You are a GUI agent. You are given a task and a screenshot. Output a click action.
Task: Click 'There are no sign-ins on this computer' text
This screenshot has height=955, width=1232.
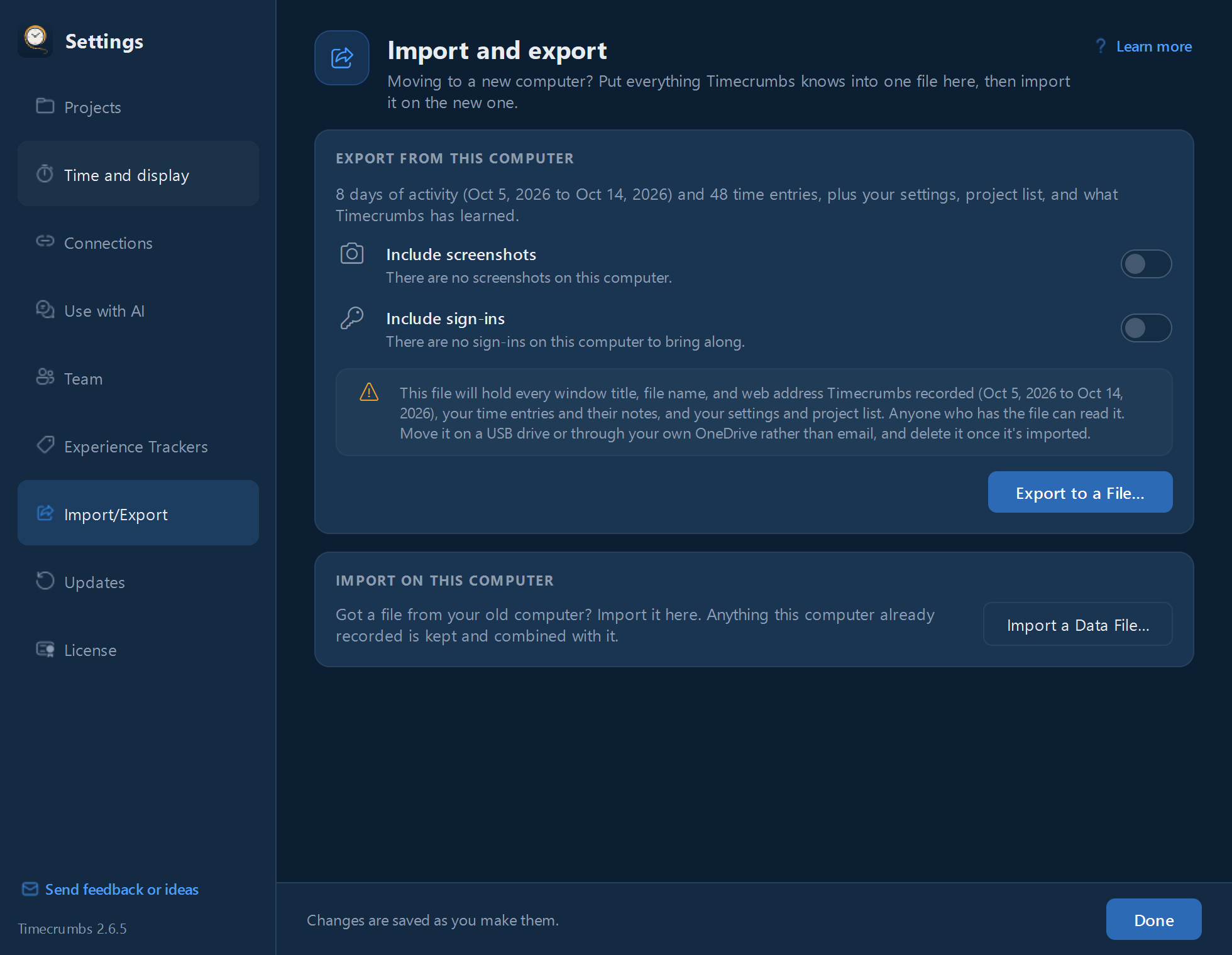(x=565, y=342)
